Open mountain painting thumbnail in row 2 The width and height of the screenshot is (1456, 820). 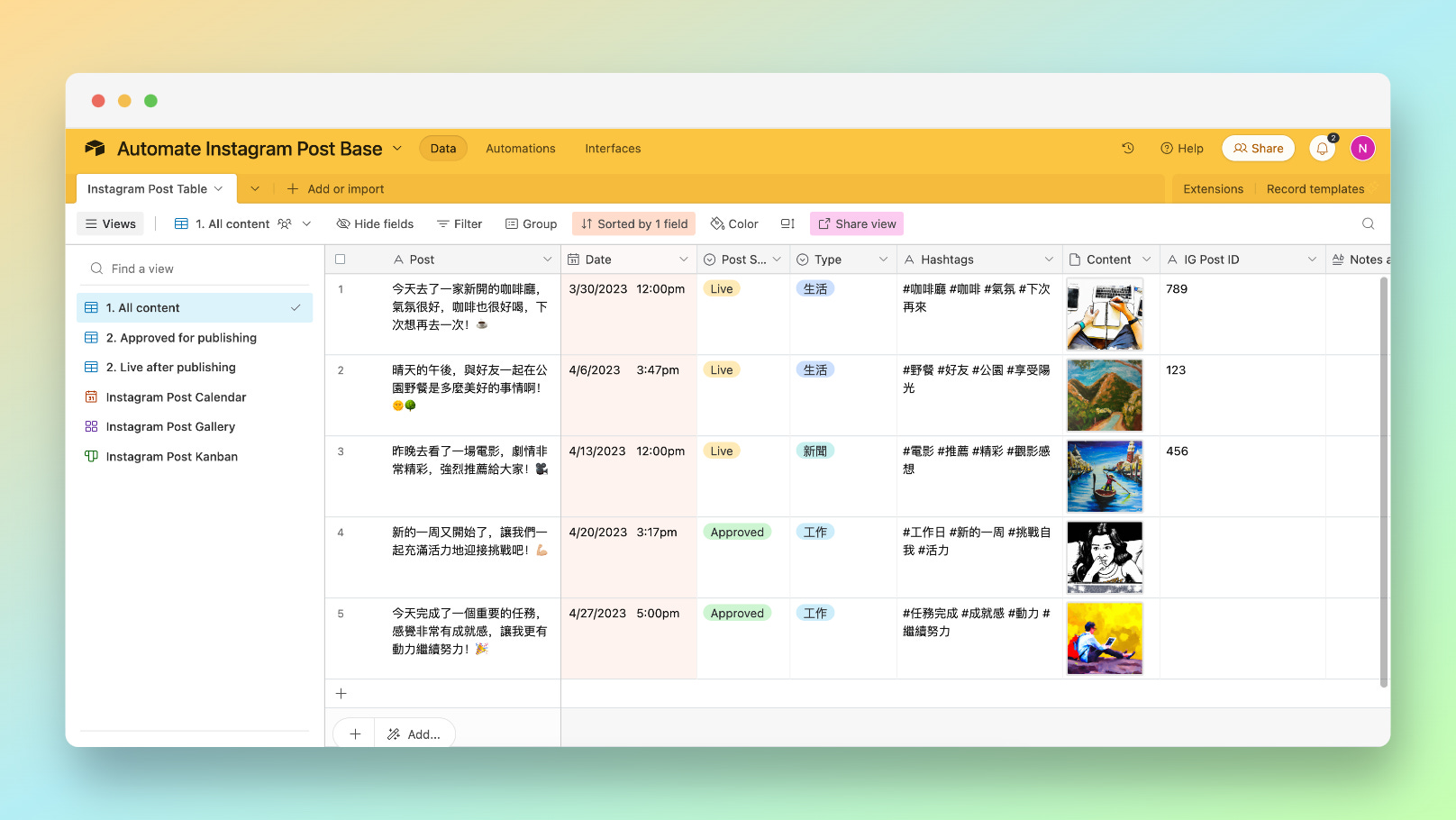(1104, 395)
